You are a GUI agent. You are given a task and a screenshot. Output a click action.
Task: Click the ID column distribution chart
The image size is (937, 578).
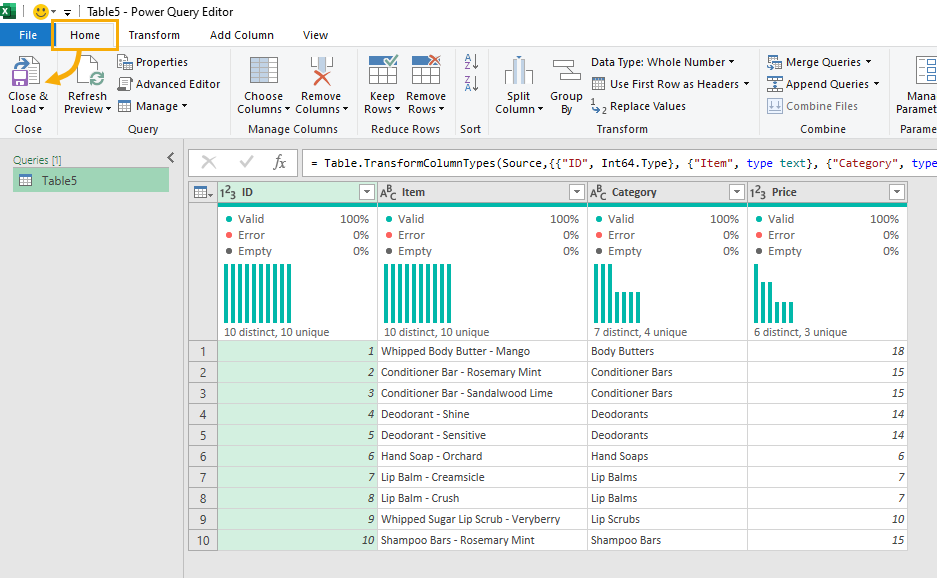click(258, 293)
